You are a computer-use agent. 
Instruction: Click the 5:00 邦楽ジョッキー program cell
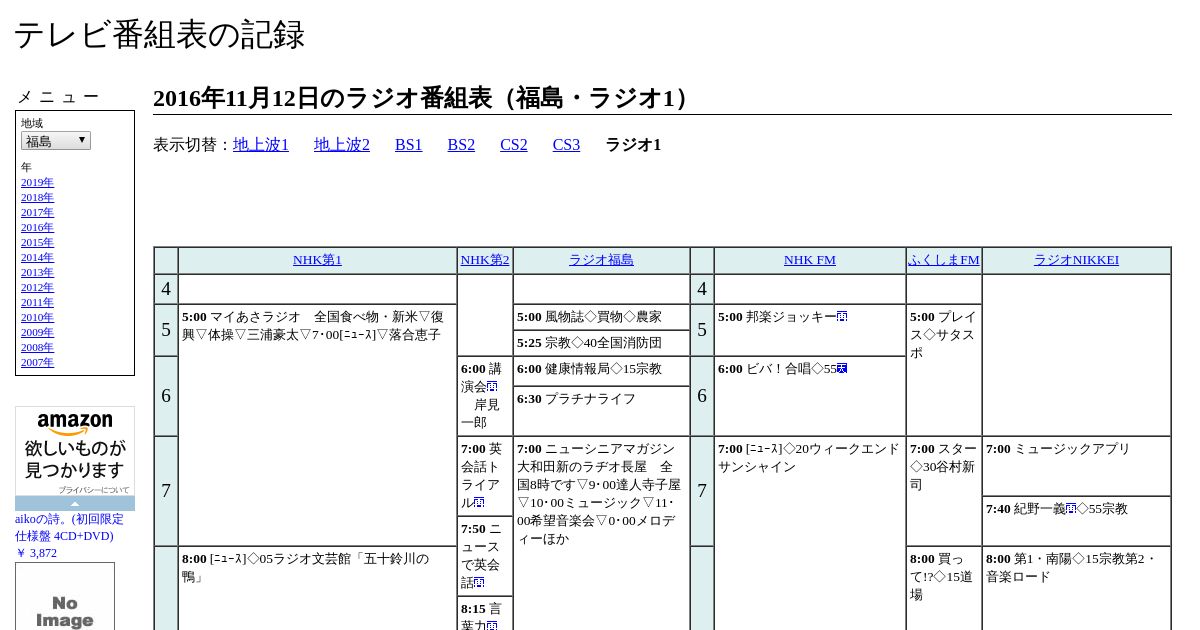coord(810,330)
